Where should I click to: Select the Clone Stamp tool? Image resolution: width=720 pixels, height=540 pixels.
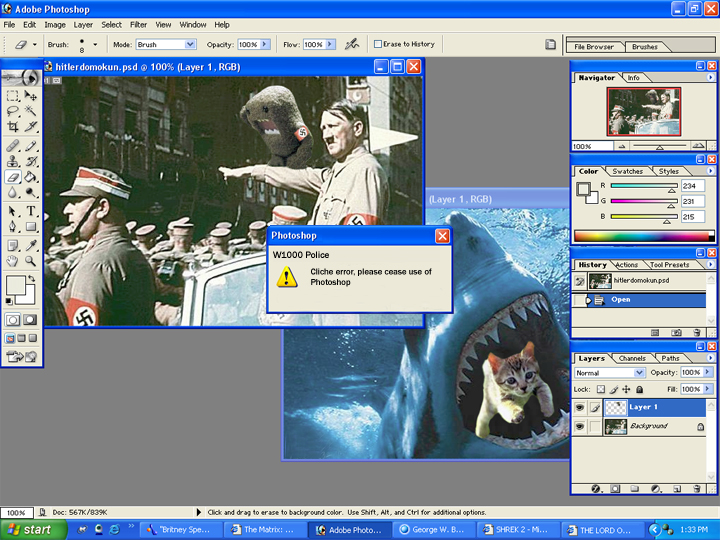[13, 161]
